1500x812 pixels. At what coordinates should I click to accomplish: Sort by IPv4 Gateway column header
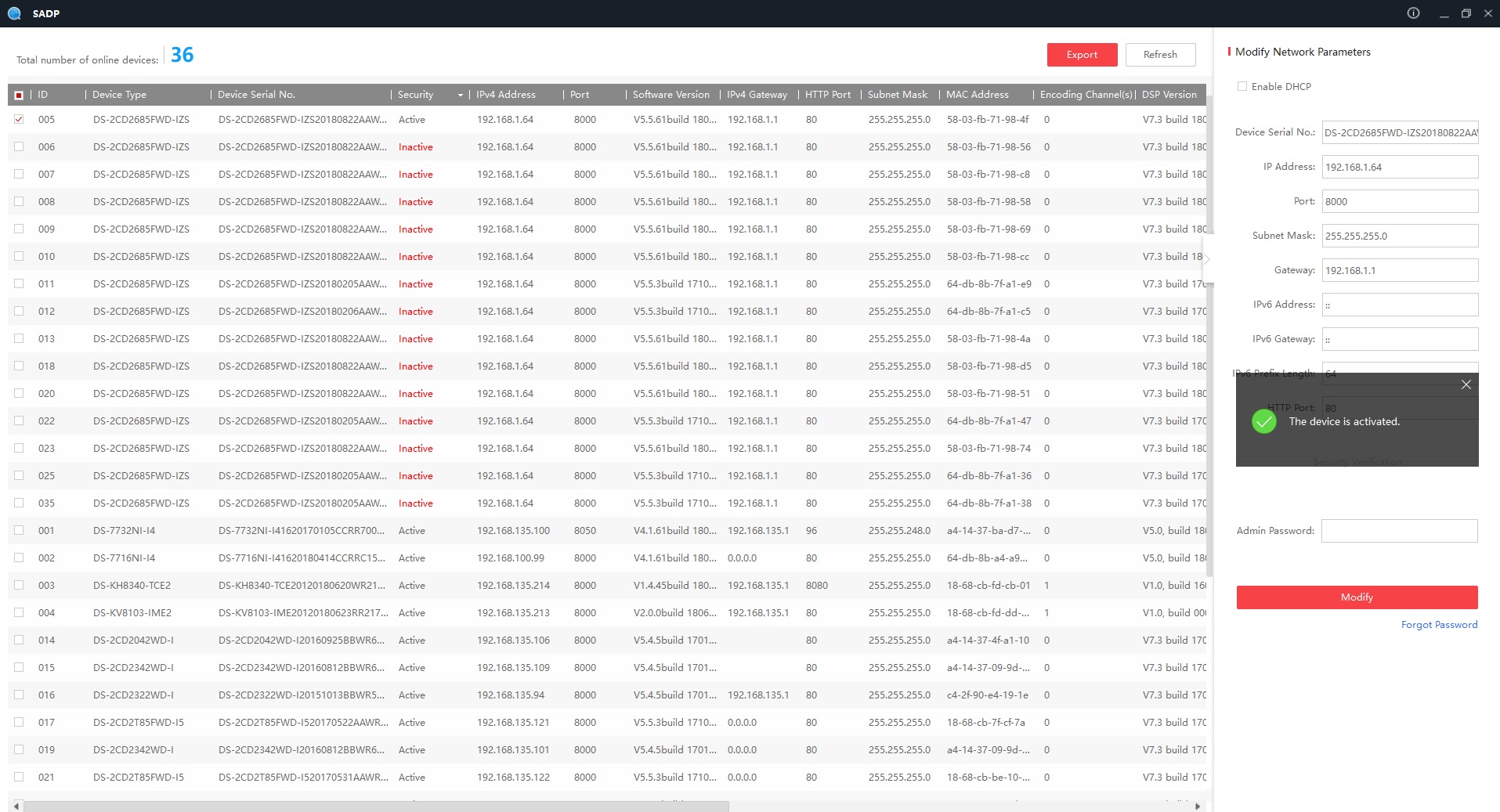757,95
